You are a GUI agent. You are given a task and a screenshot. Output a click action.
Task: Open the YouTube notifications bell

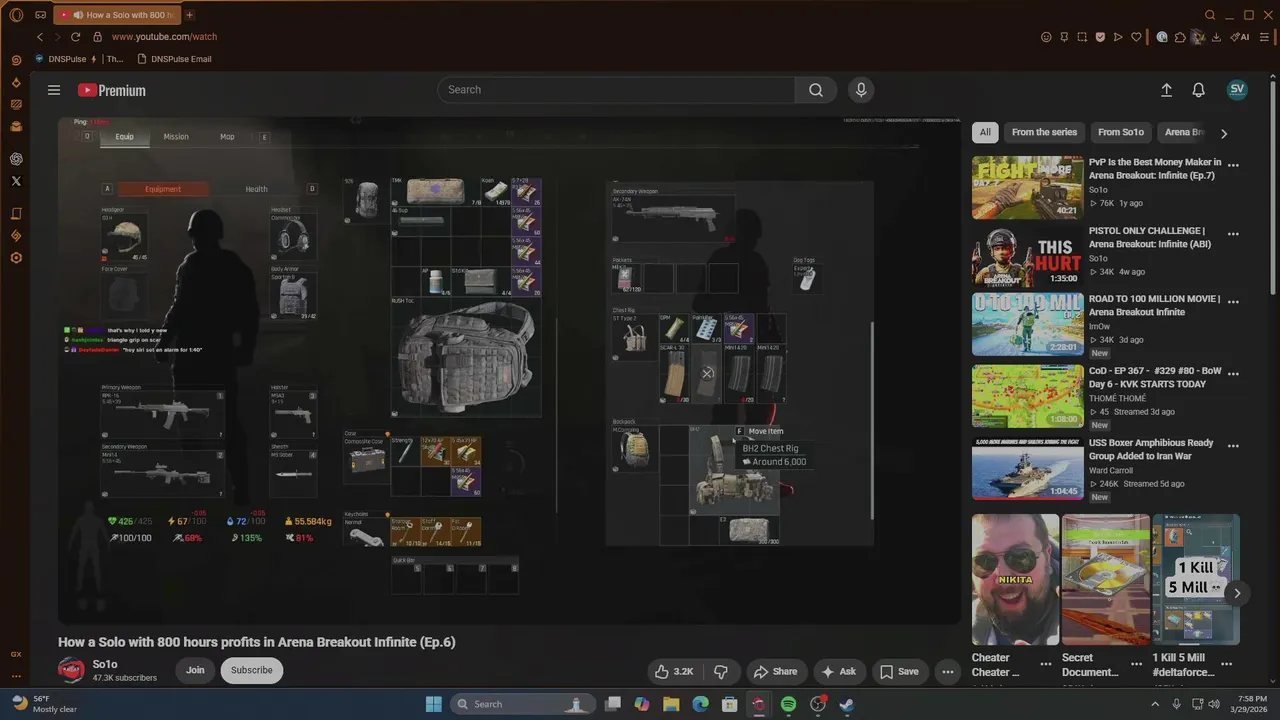click(x=1198, y=90)
